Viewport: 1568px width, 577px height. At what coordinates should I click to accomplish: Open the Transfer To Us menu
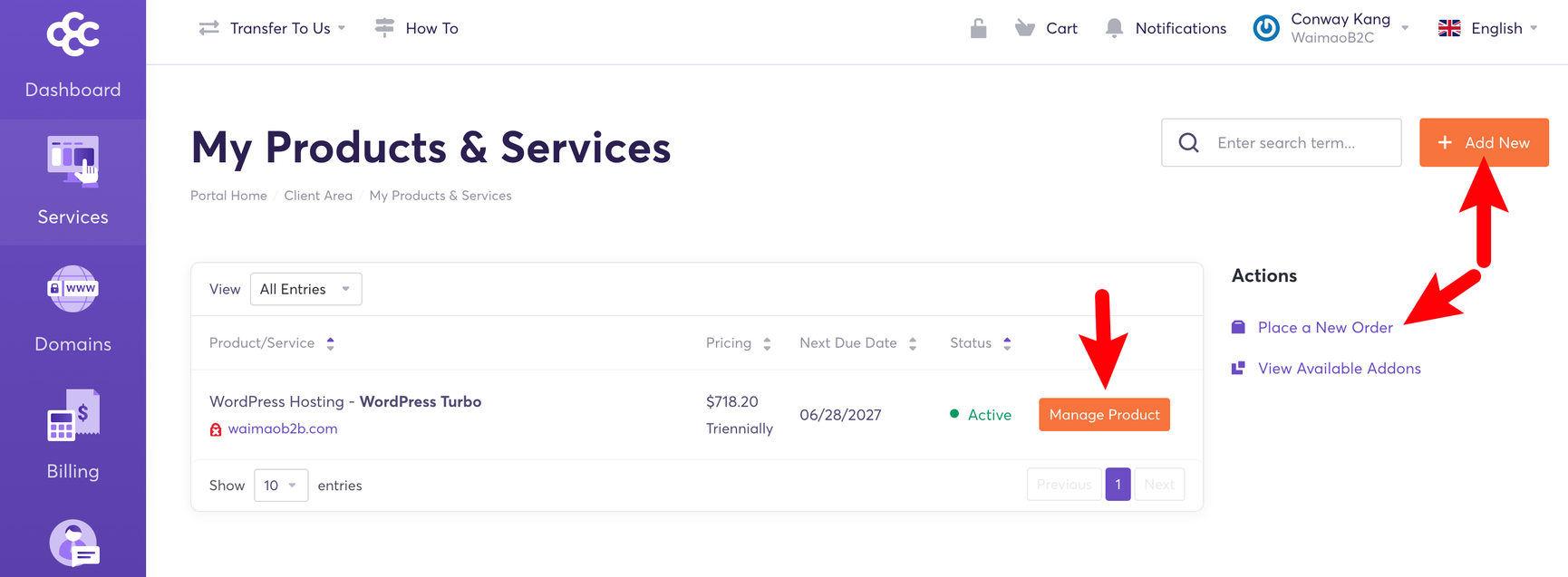272,27
